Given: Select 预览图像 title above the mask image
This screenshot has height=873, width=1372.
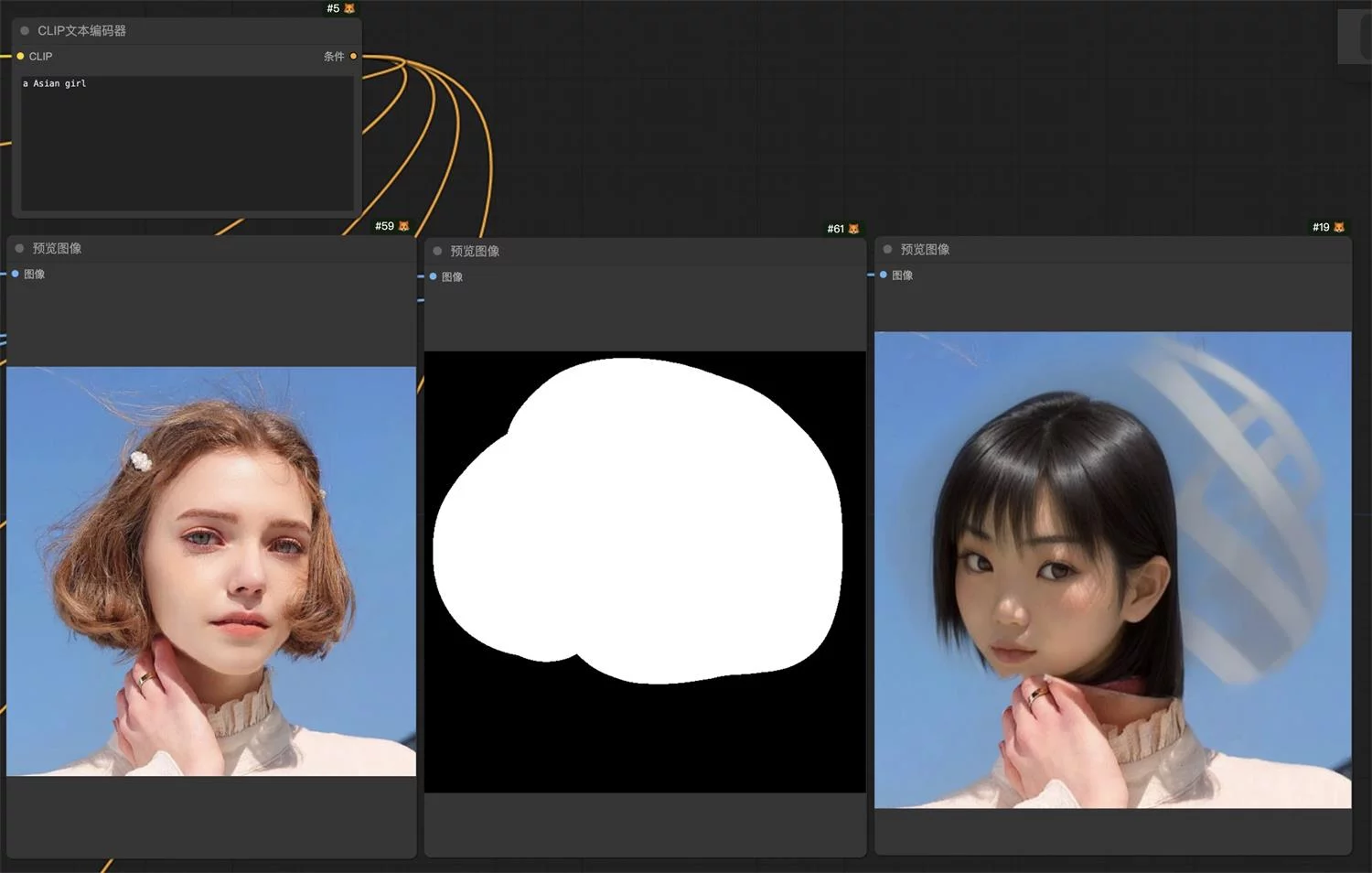Looking at the screenshot, I should point(475,251).
